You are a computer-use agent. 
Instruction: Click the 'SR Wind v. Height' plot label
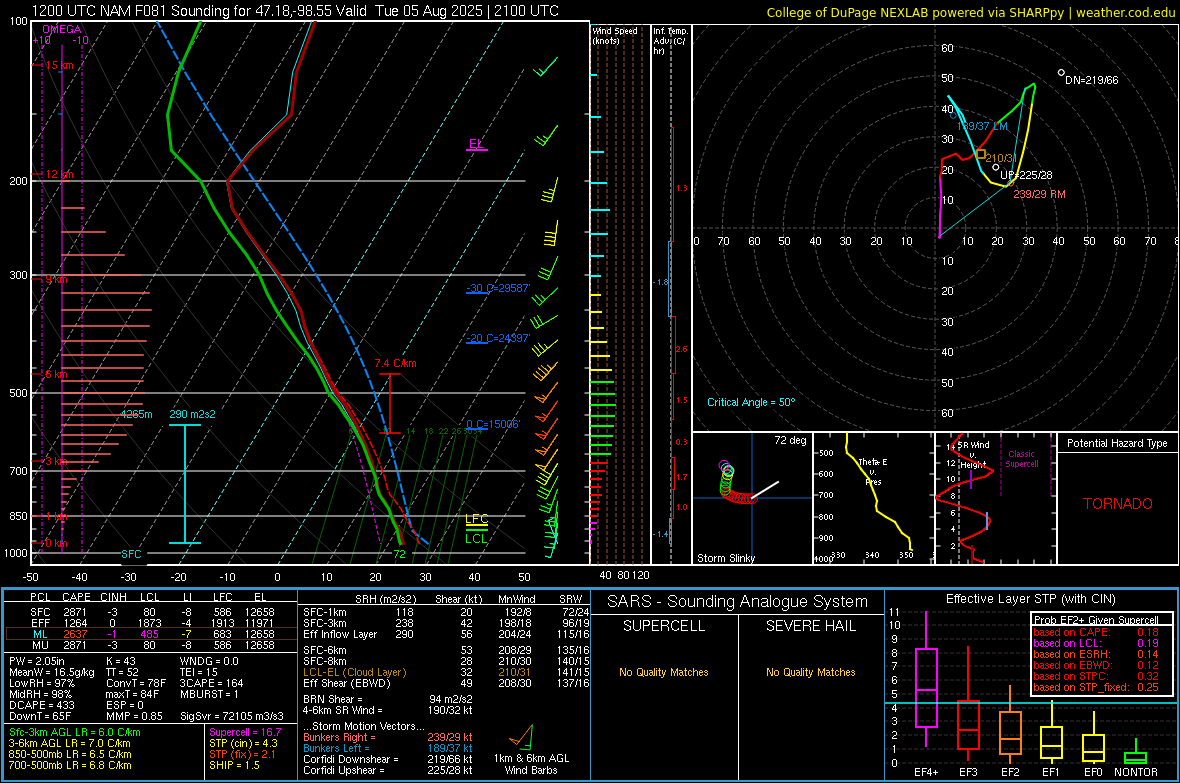973,455
